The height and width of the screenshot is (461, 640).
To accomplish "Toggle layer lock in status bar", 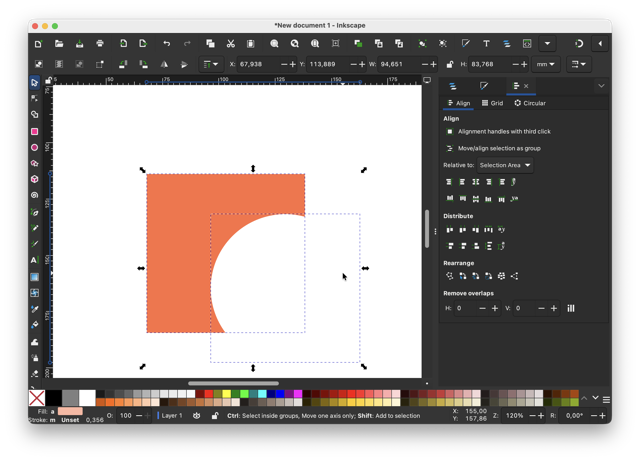I will (x=215, y=416).
